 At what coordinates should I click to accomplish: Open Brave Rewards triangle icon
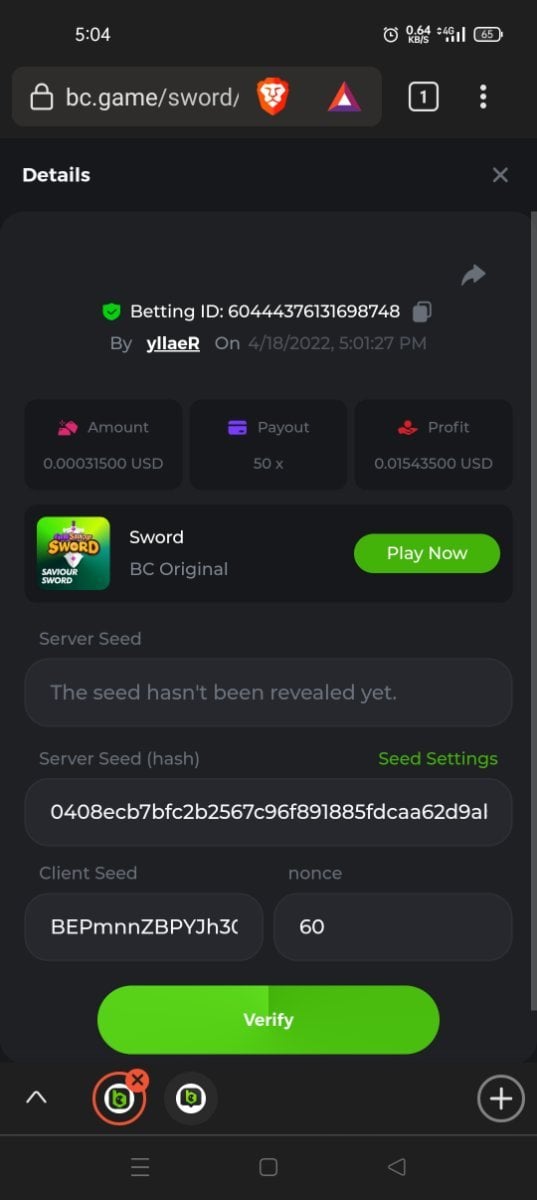tap(344, 97)
